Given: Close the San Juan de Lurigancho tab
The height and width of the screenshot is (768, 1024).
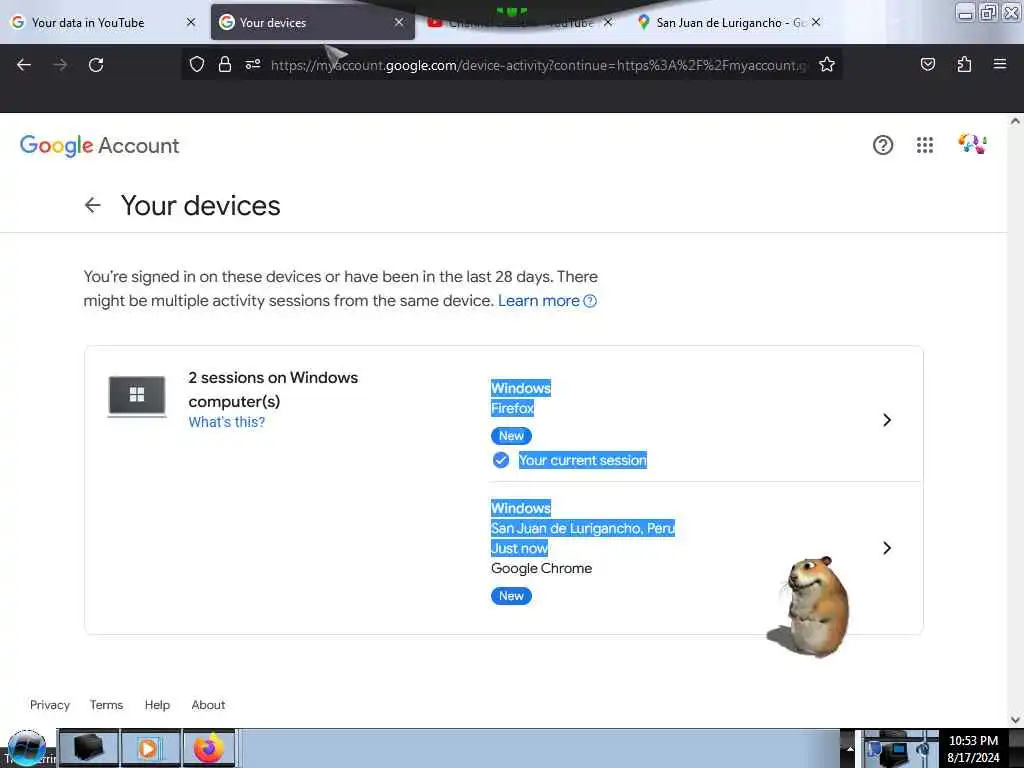Looking at the screenshot, I should pyautogui.click(x=816, y=22).
